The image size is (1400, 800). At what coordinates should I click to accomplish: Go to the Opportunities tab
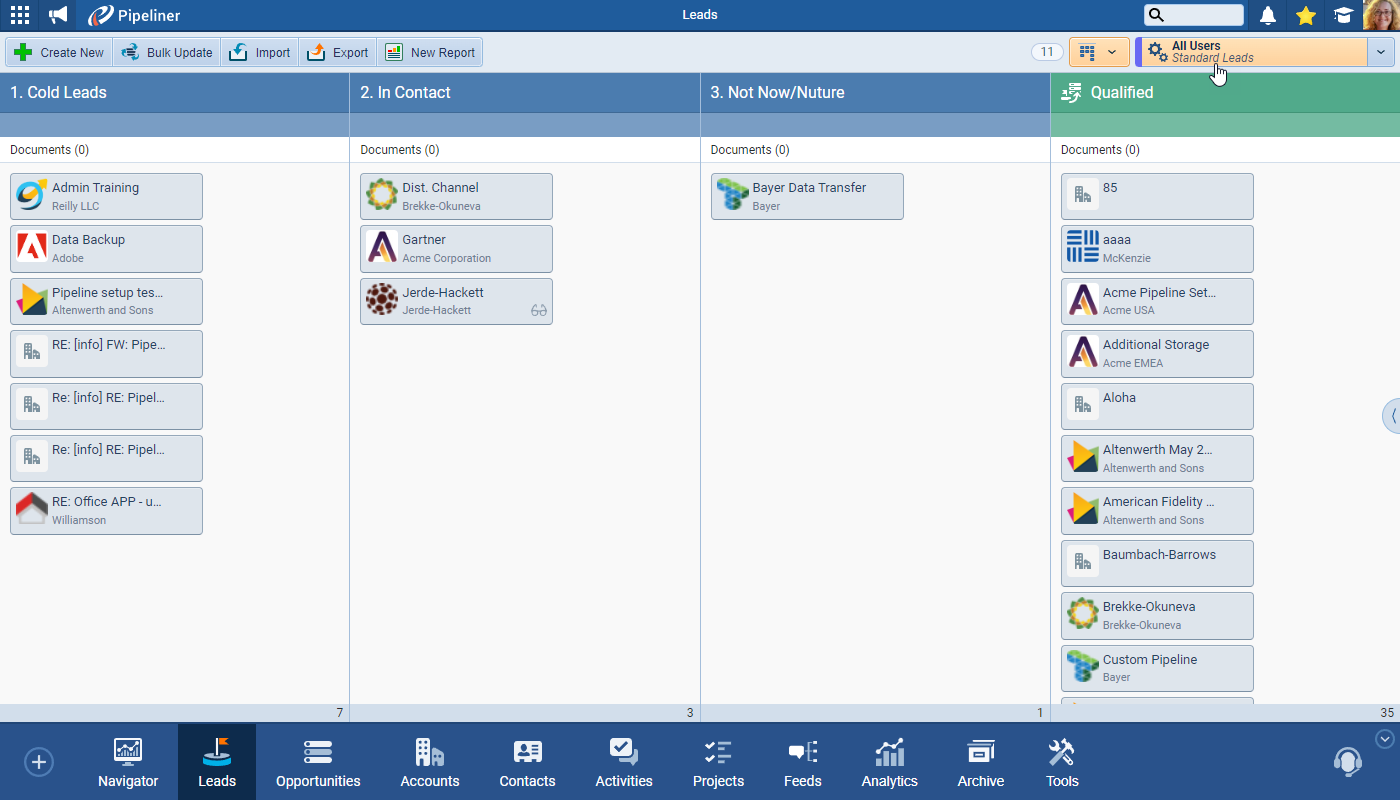point(318,762)
